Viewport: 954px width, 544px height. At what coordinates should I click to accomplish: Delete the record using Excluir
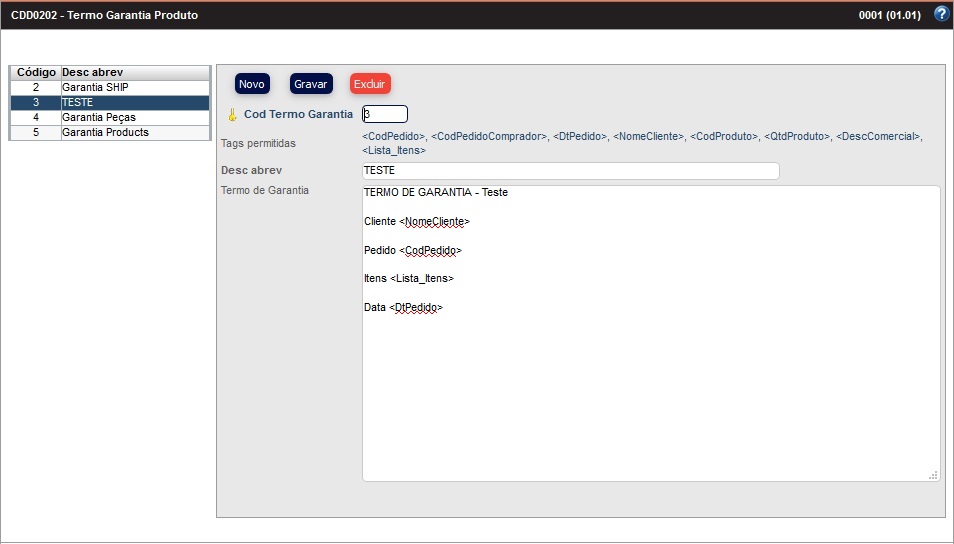[x=370, y=84]
